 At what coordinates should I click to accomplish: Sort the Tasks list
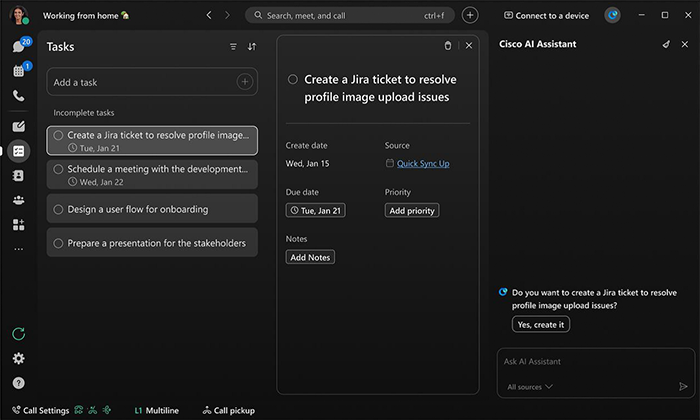[252, 46]
